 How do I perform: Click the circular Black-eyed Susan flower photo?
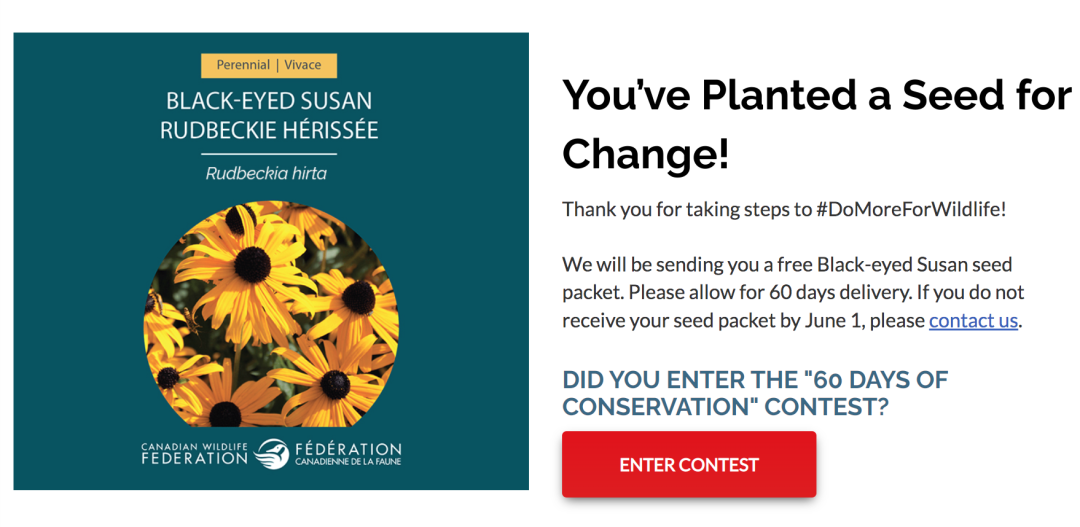point(271,314)
